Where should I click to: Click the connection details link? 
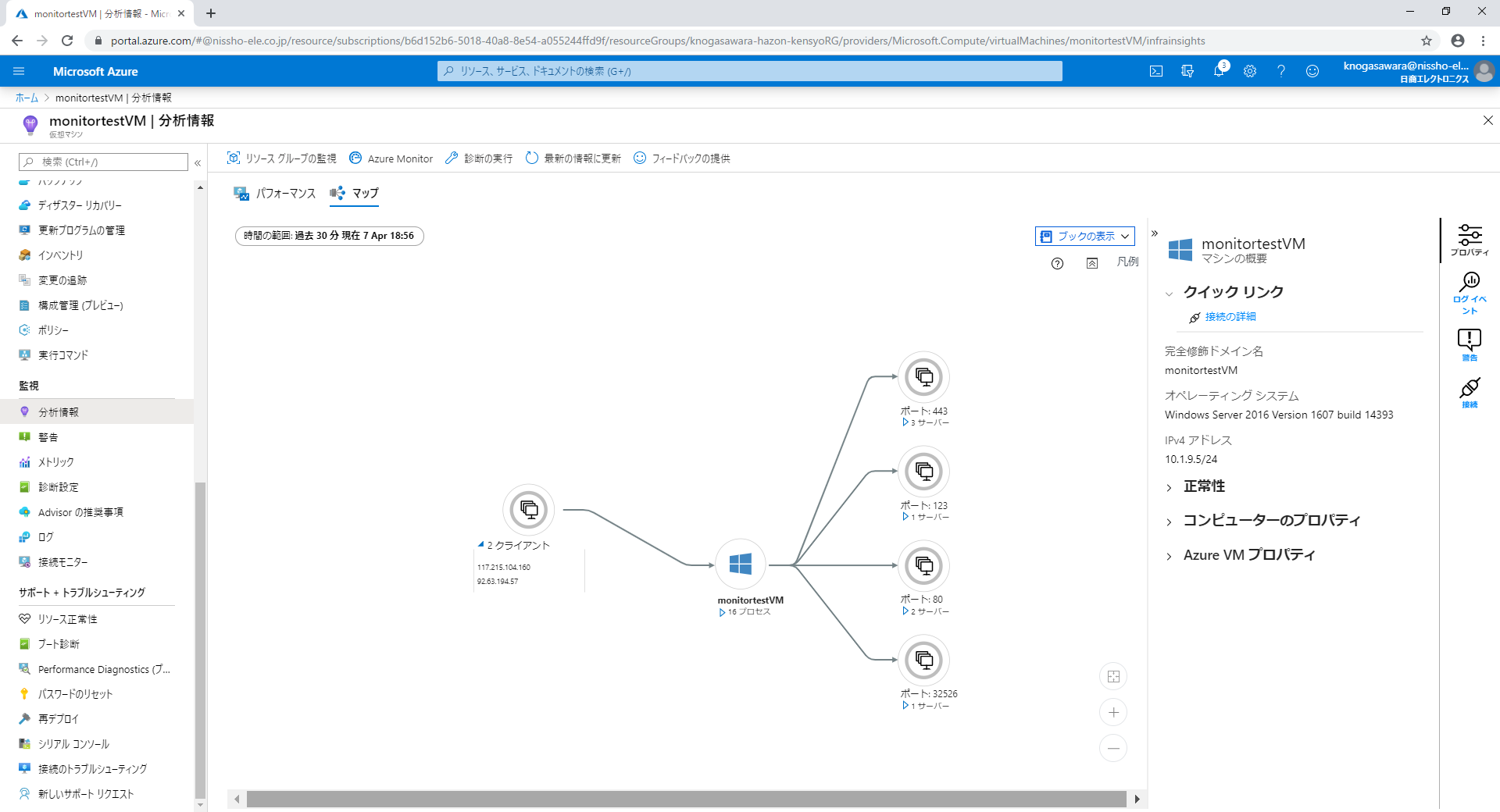click(1230, 317)
